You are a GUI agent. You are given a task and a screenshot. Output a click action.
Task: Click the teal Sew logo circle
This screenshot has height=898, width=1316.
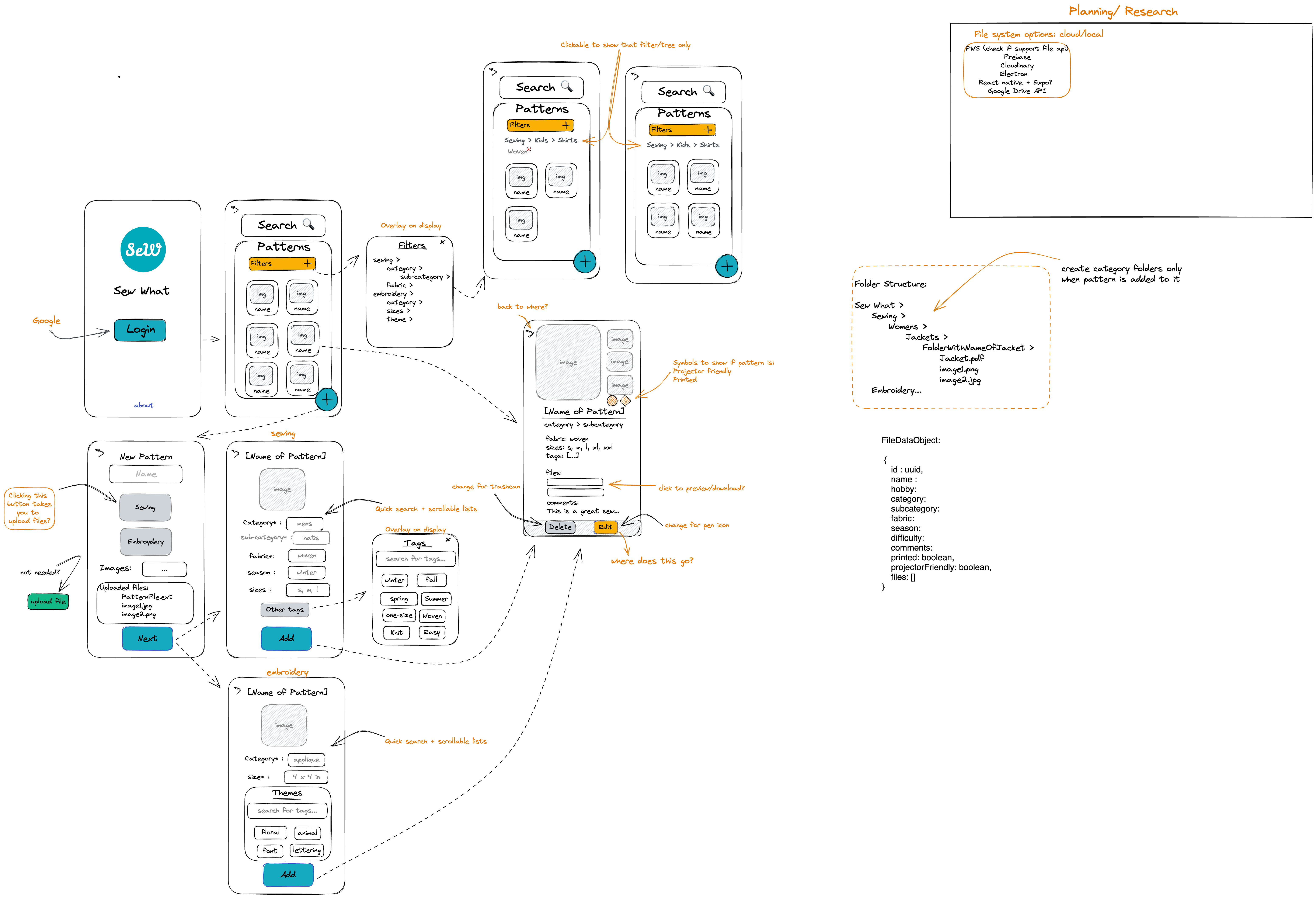[x=143, y=249]
